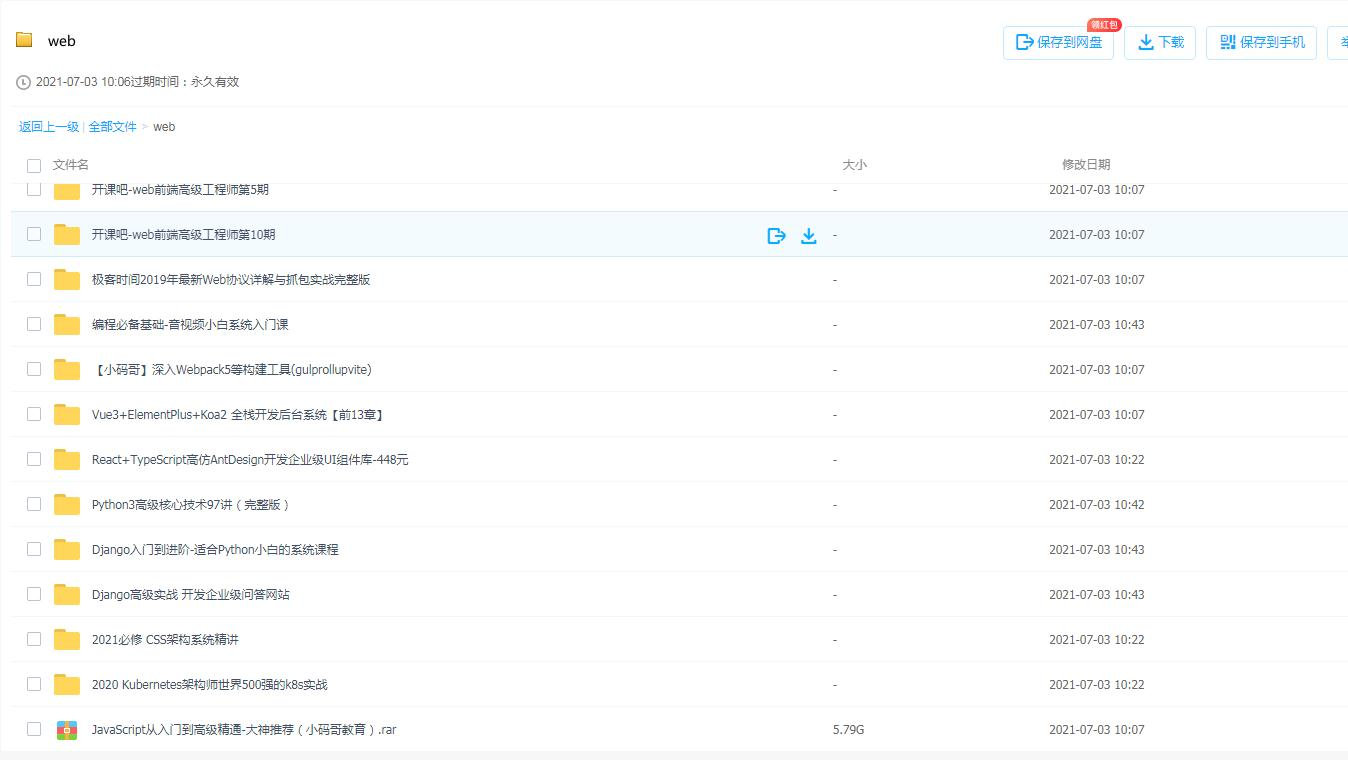Click the web breadcrumb text

[x=164, y=127]
